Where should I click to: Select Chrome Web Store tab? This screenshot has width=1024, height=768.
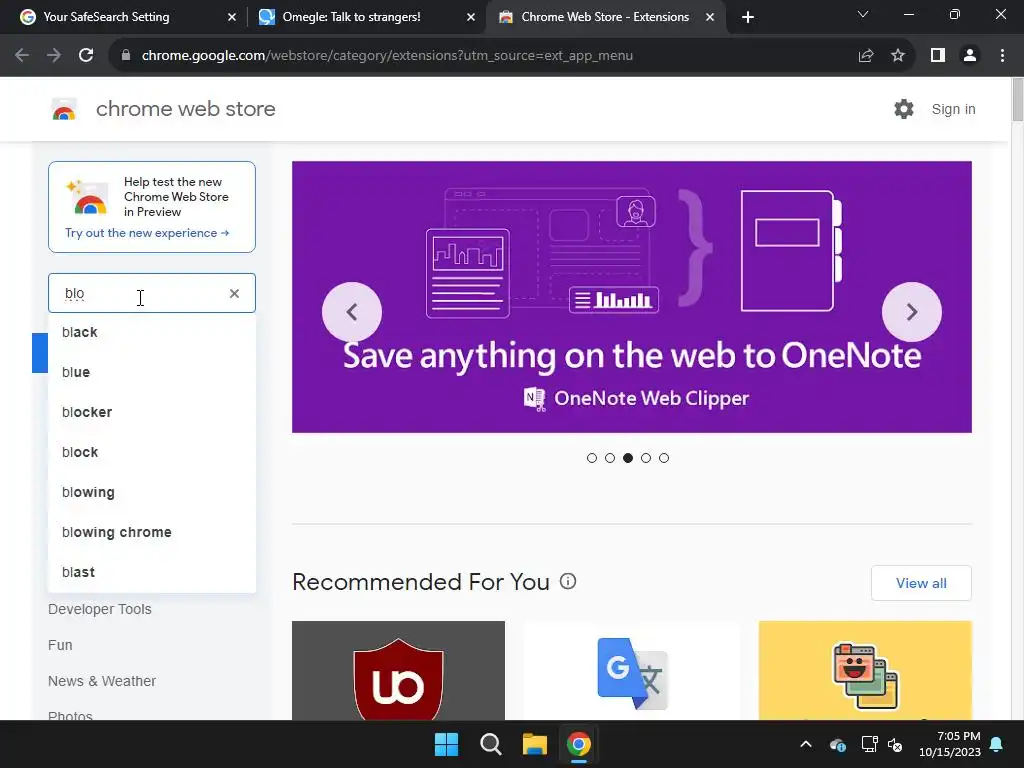pyautogui.click(x=605, y=17)
